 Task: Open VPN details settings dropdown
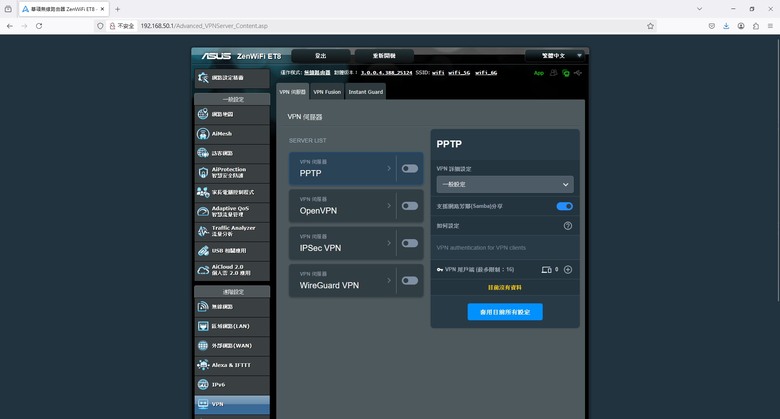(x=505, y=184)
